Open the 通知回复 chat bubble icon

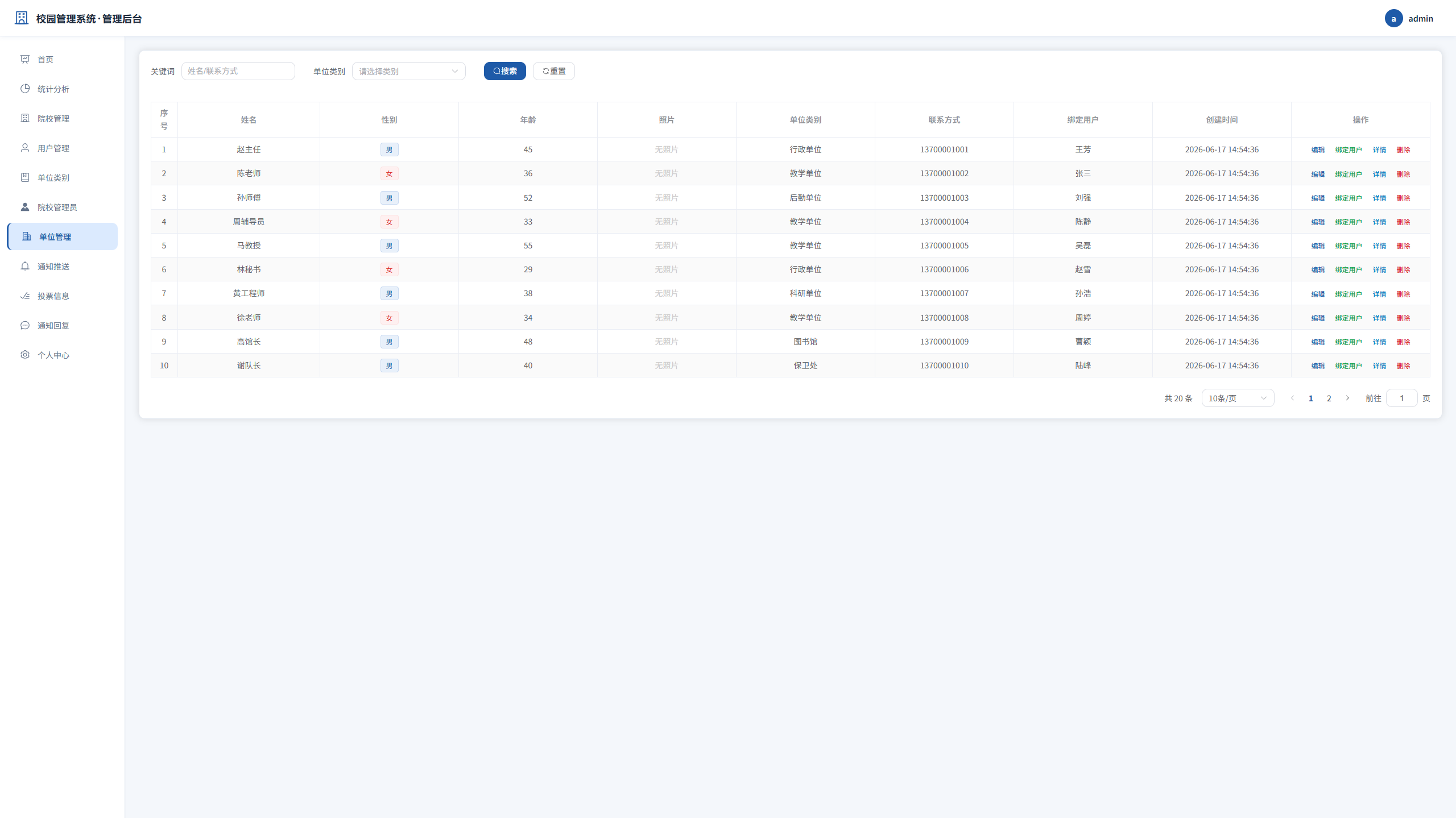coord(25,325)
